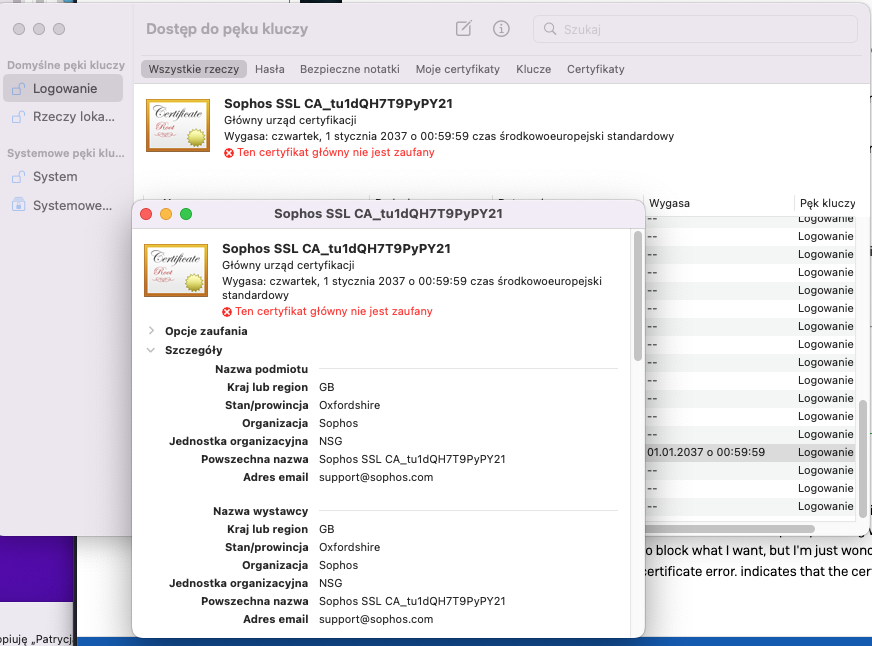This screenshot has width=872, height=646.
Task: Click the Główny urząd certyfikacji text in main window
Action: [290, 120]
